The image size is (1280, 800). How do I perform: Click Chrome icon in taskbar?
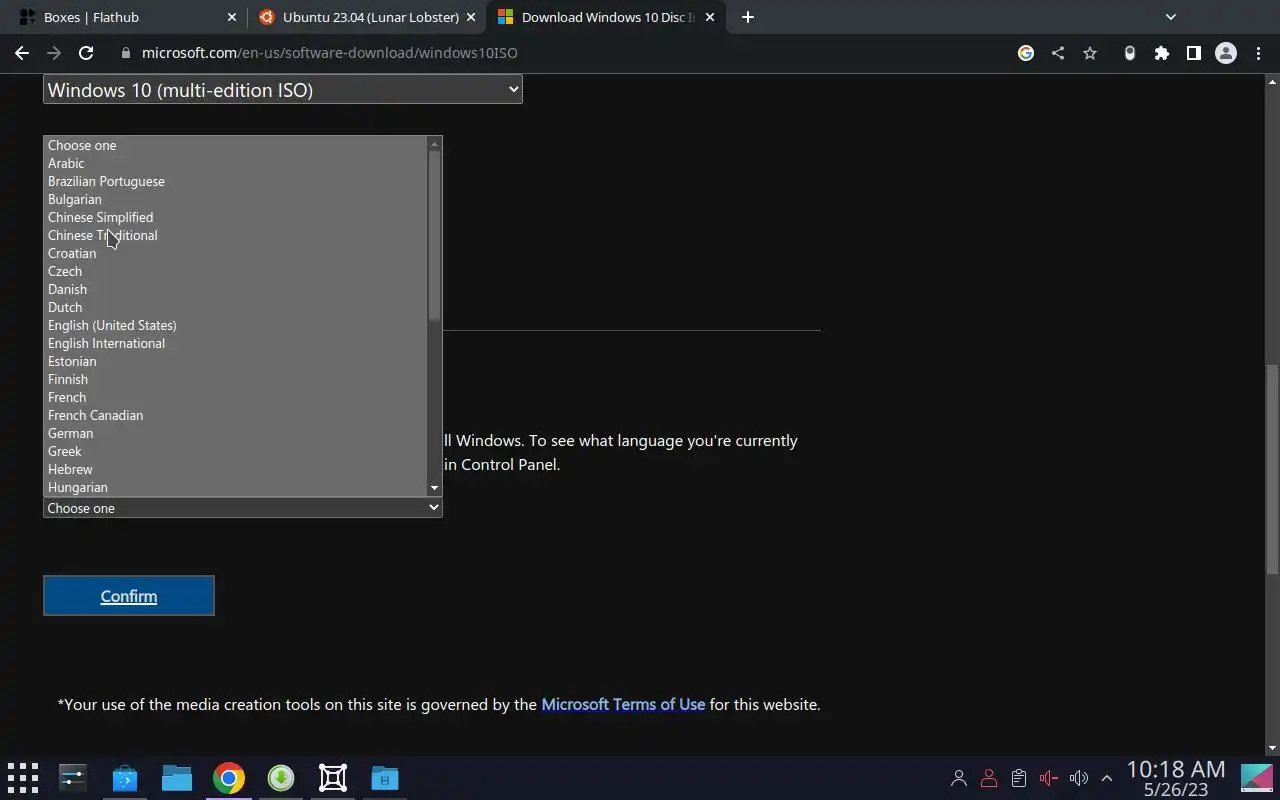(229, 778)
